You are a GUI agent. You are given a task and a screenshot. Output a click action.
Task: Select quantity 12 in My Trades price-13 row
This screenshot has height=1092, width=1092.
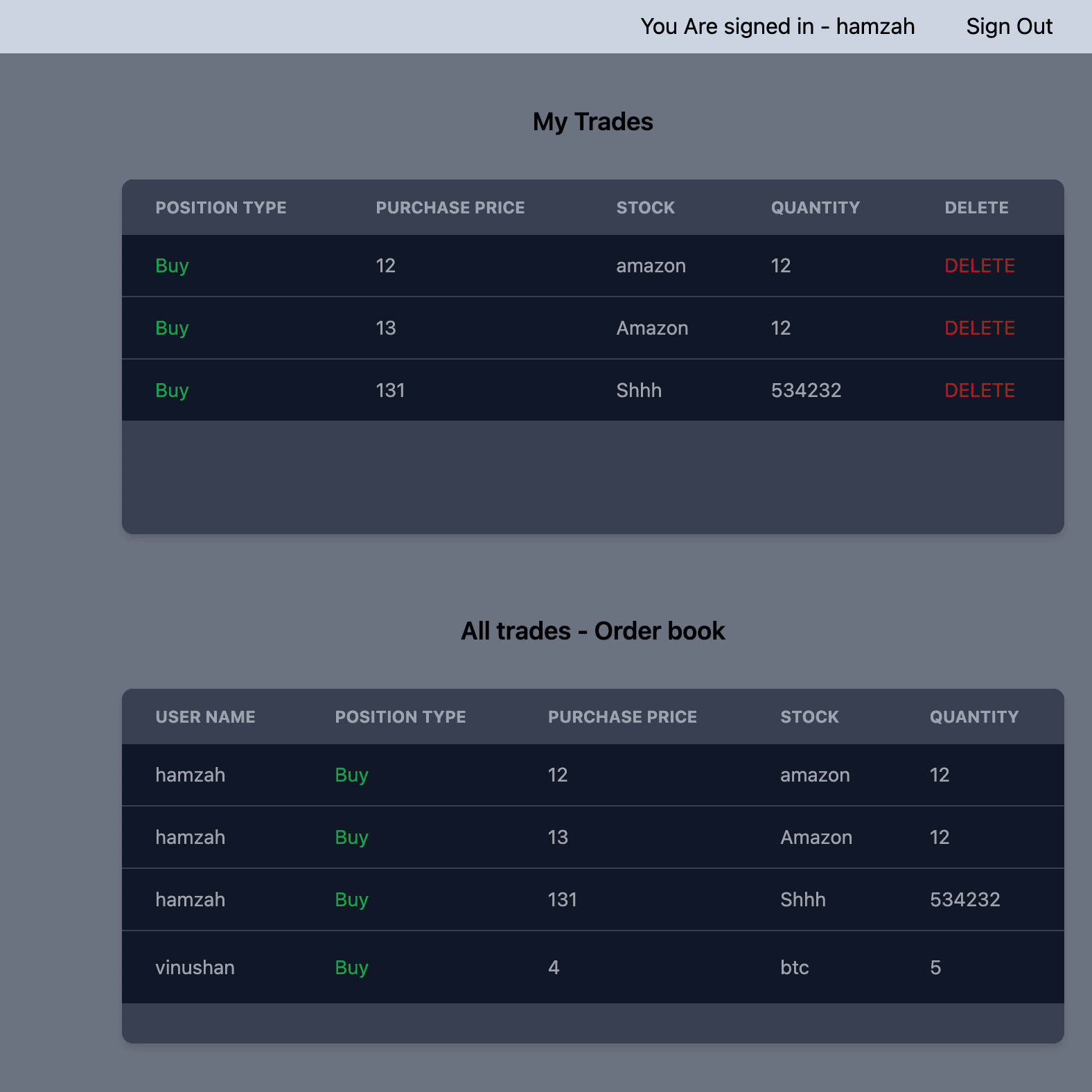tap(781, 328)
